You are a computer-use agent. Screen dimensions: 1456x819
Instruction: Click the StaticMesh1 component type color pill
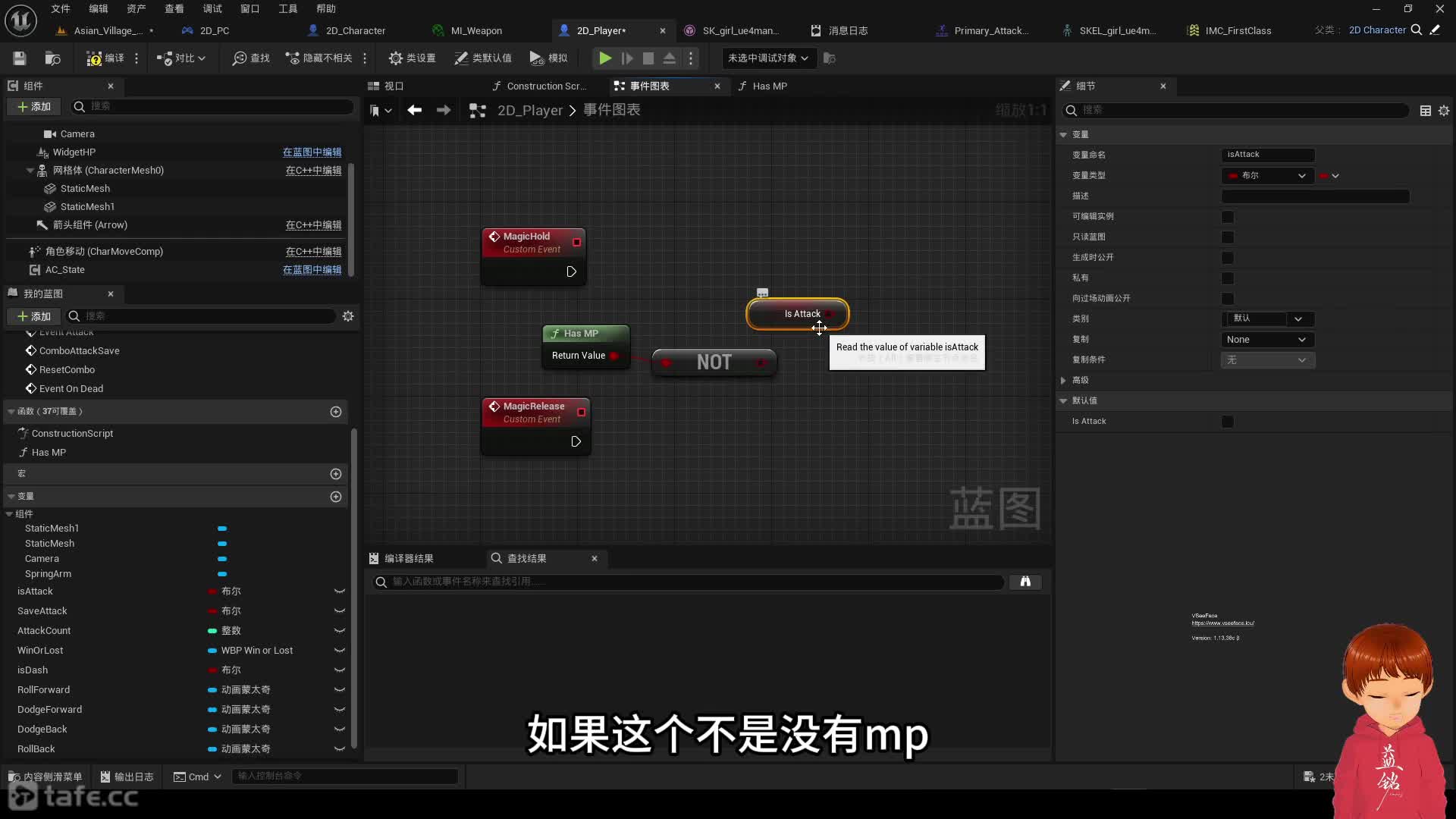tap(222, 529)
